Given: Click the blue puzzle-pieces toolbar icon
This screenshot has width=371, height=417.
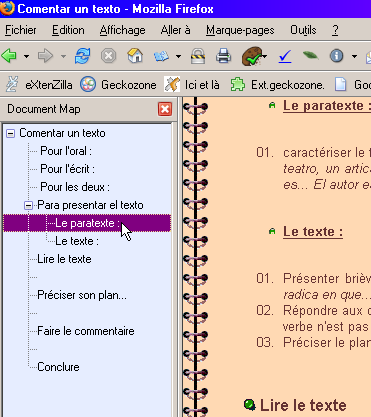Looking at the screenshot, I should pos(161,56).
